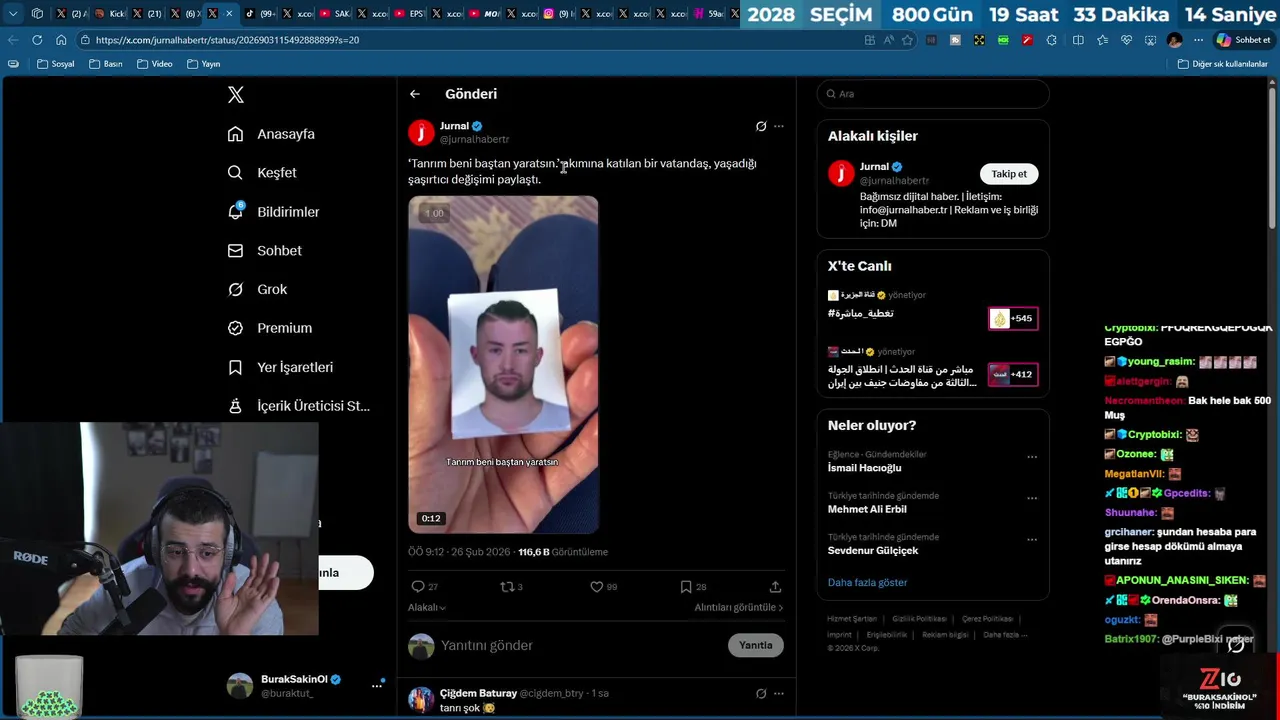
Task: Click the share icon on the post
Action: [x=775, y=587]
